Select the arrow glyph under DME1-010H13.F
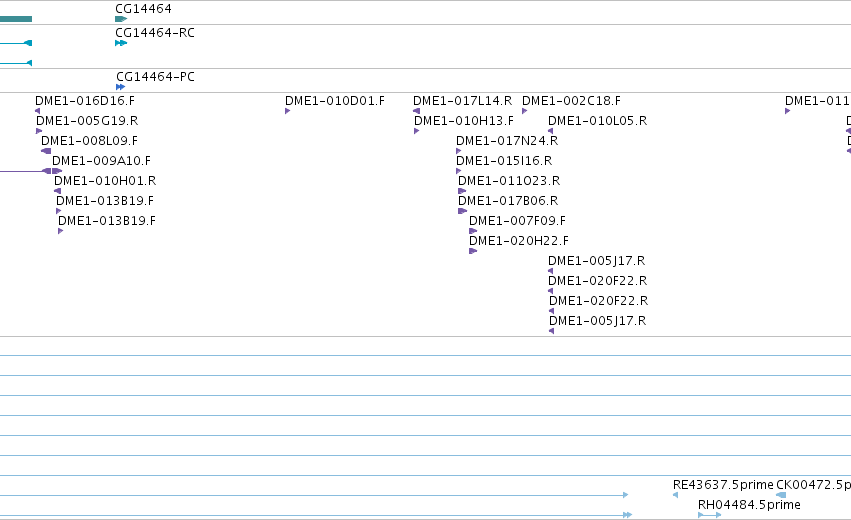Screen dimensions: 851x520 point(416,131)
